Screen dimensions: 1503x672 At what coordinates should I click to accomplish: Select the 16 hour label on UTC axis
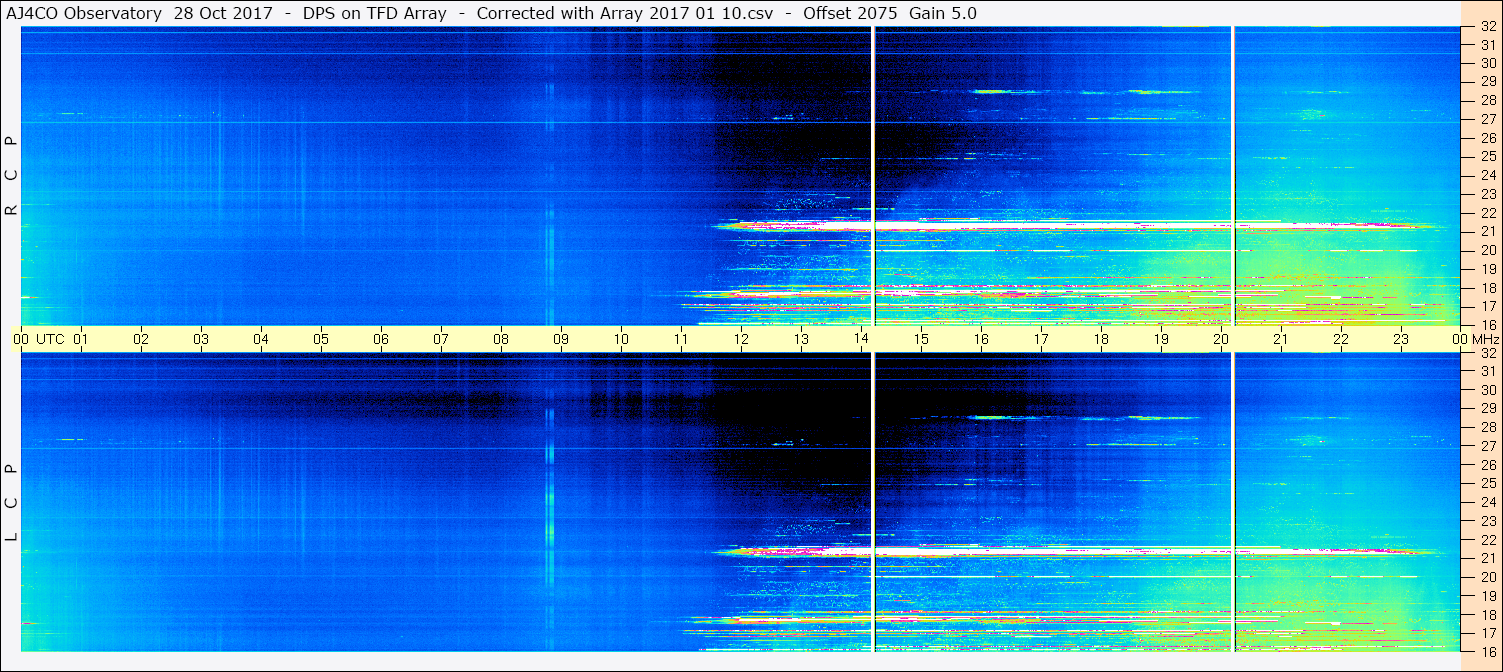point(981,339)
